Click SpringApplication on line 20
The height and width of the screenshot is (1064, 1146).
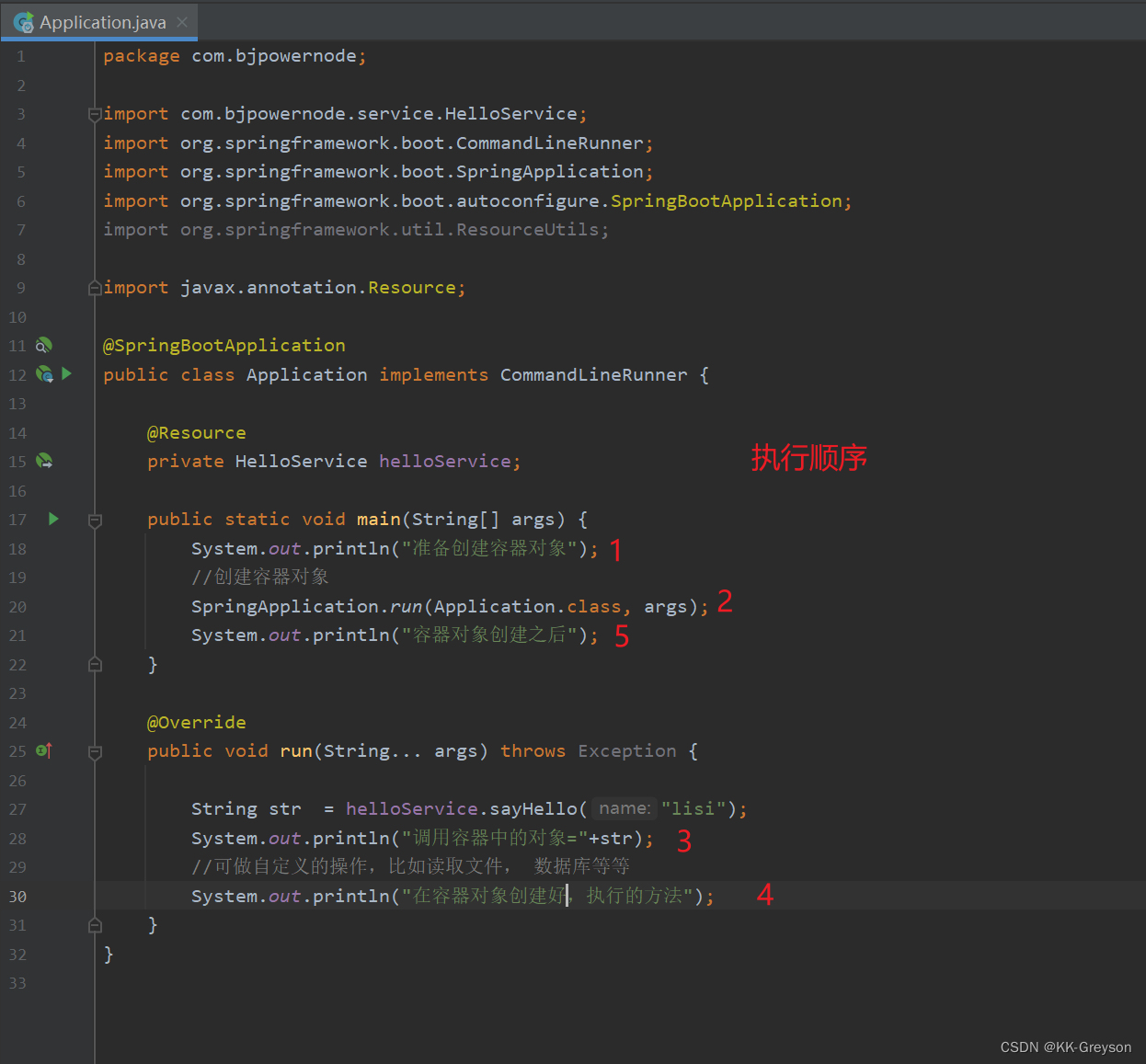pos(285,607)
